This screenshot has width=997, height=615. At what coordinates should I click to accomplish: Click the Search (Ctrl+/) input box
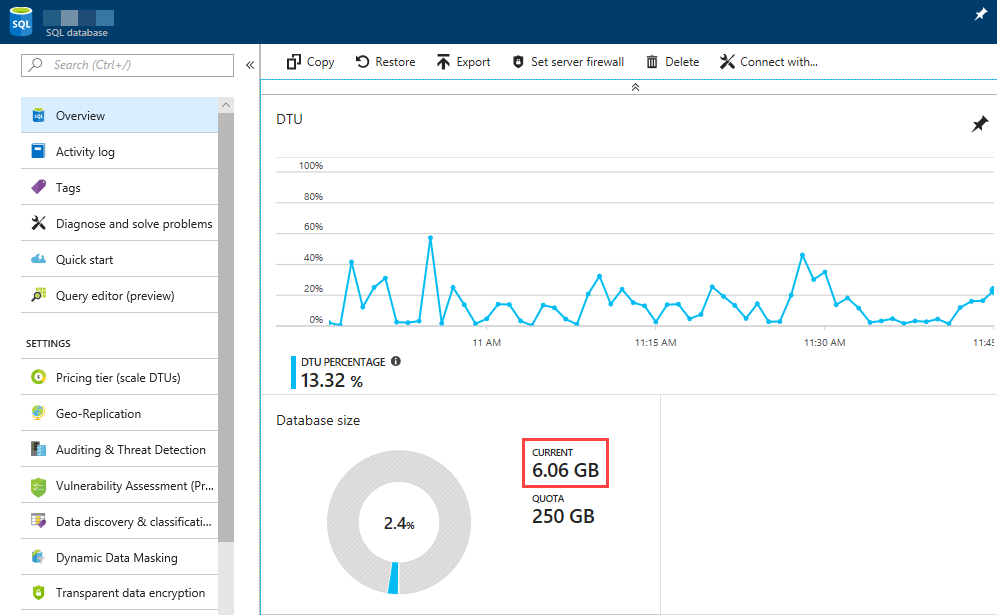click(130, 65)
